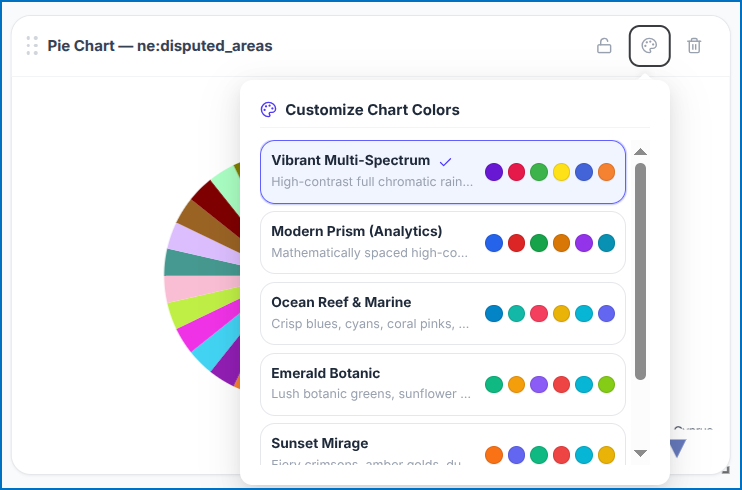This screenshot has width=742, height=490.
Task: Delete chart with trash icon
Action: coord(694,46)
